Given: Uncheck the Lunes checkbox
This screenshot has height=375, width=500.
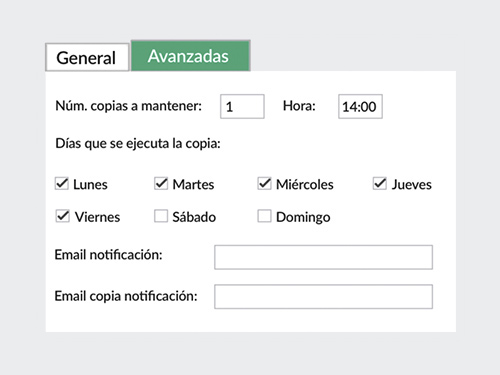Looking at the screenshot, I should (x=62, y=184).
